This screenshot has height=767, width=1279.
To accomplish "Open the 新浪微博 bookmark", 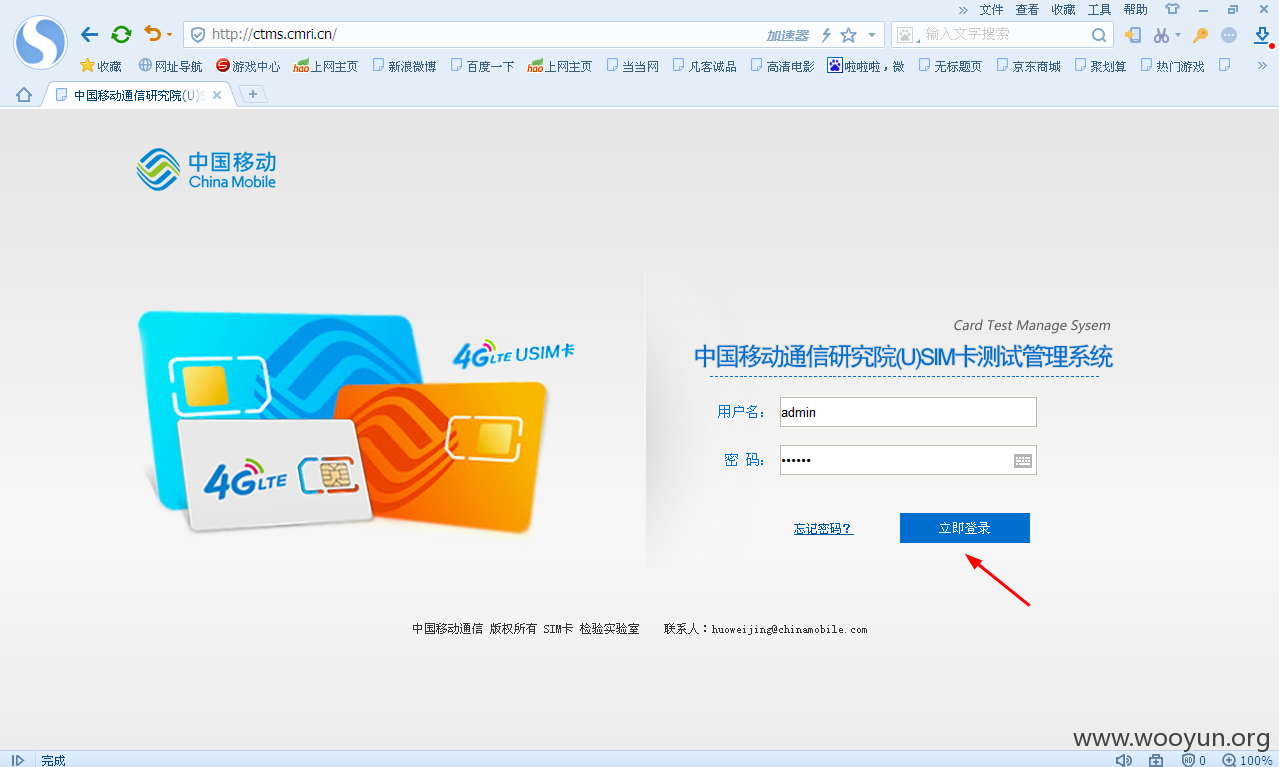I will tap(404, 66).
